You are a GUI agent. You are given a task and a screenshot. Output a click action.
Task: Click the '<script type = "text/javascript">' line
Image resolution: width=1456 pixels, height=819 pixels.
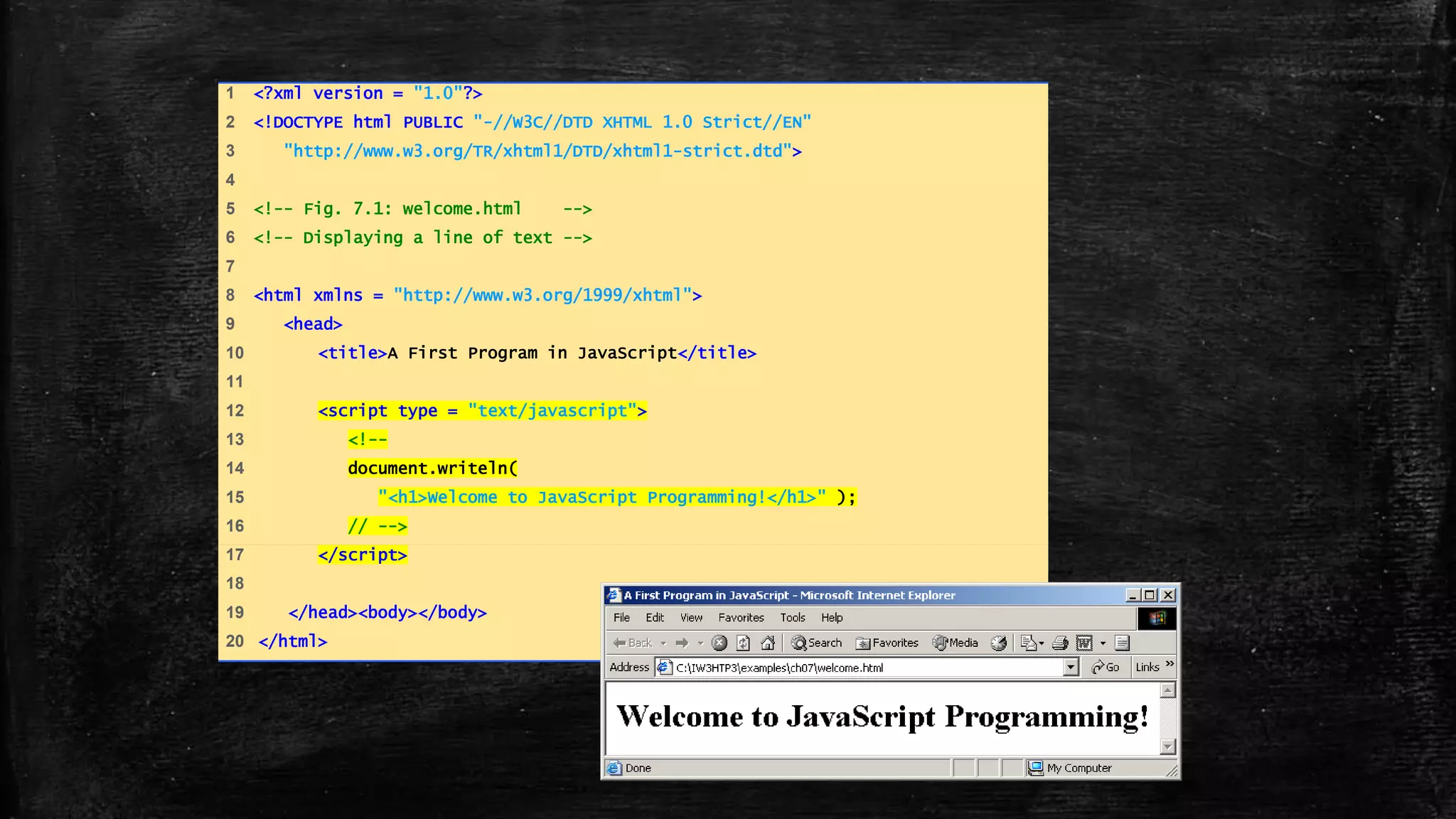pos(483,410)
